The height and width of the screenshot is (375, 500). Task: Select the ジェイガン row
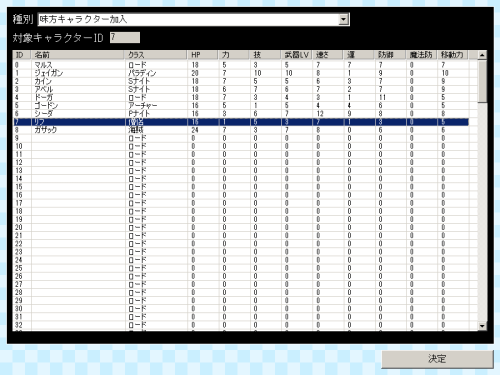241,73
